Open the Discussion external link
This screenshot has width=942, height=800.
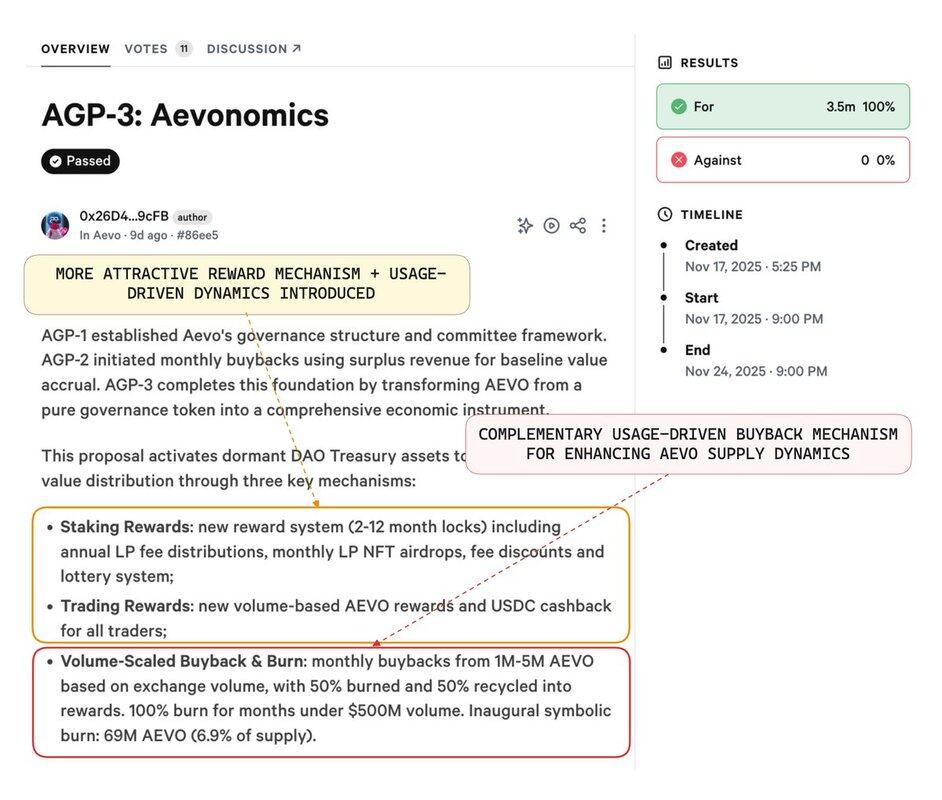(x=253, y=49)
